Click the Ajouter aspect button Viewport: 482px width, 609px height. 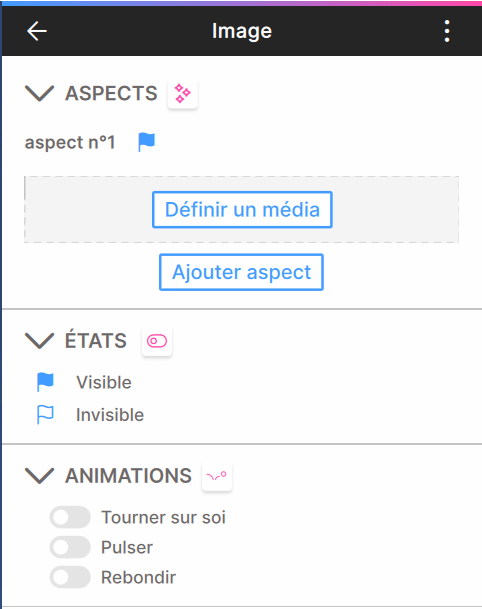(241, 272)
